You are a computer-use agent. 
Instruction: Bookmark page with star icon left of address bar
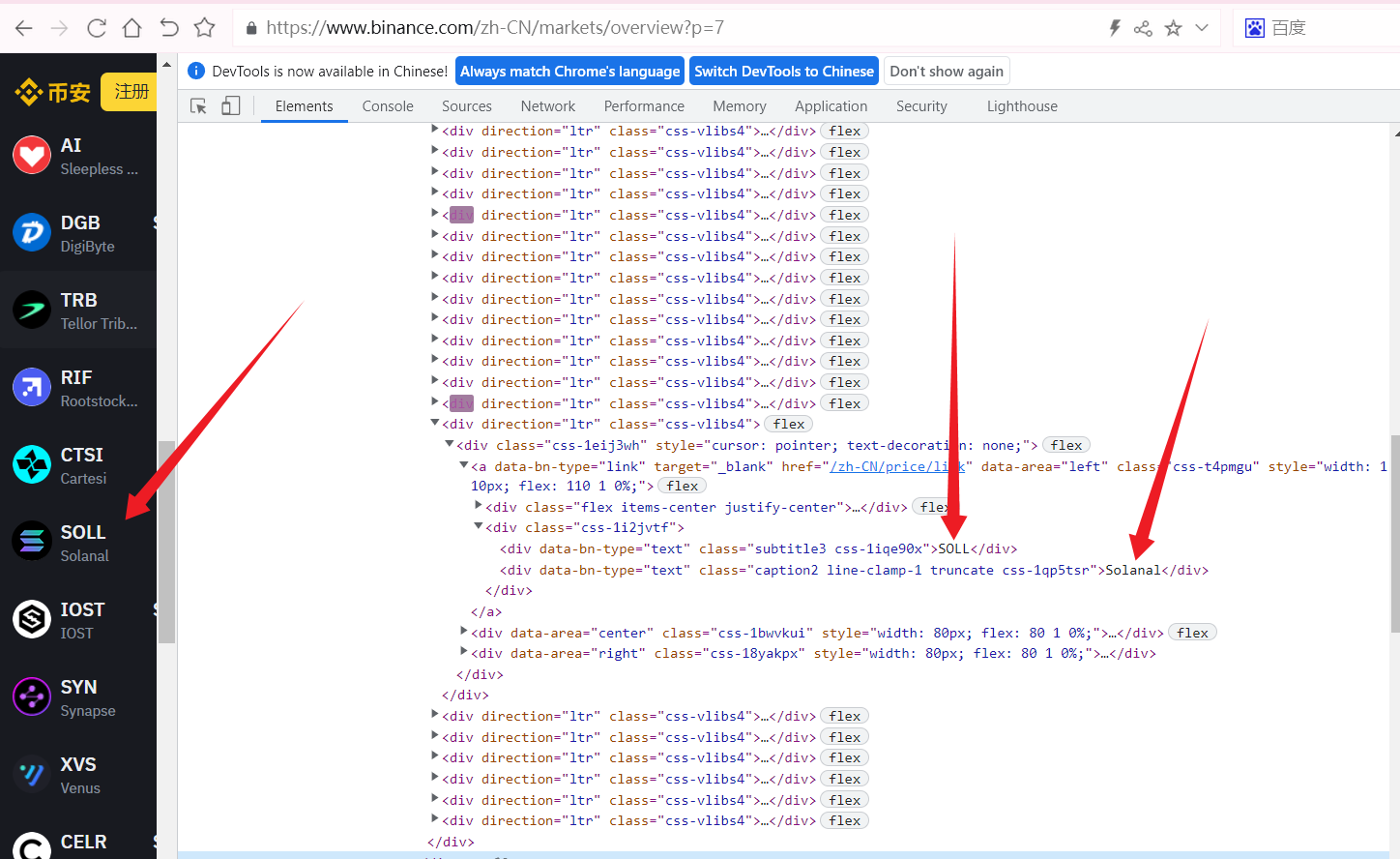click(x=204, y=28)
